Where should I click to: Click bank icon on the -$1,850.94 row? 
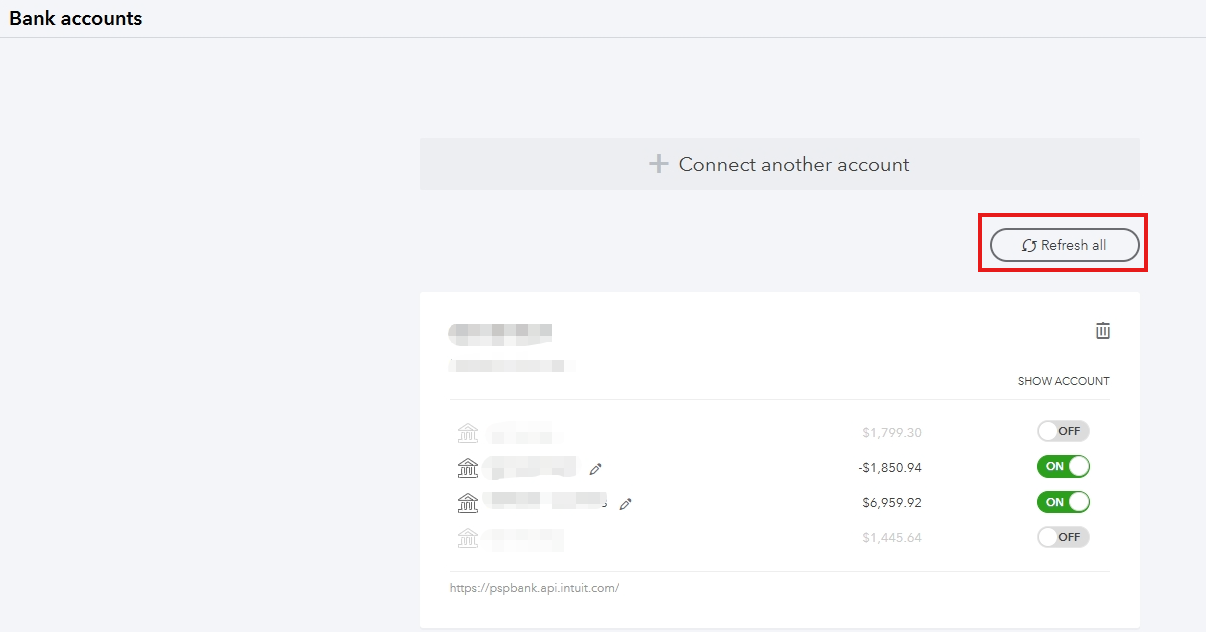[x=468, y=467]
